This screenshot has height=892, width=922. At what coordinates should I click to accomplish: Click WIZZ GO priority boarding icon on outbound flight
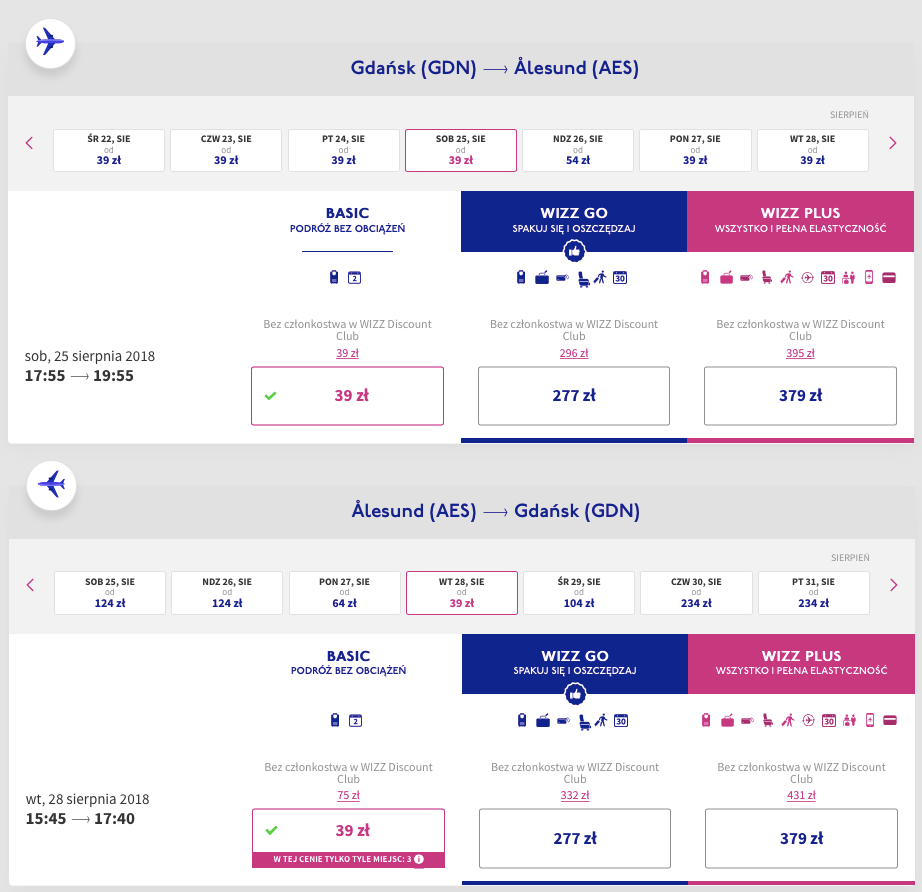[x=600, y=278]
